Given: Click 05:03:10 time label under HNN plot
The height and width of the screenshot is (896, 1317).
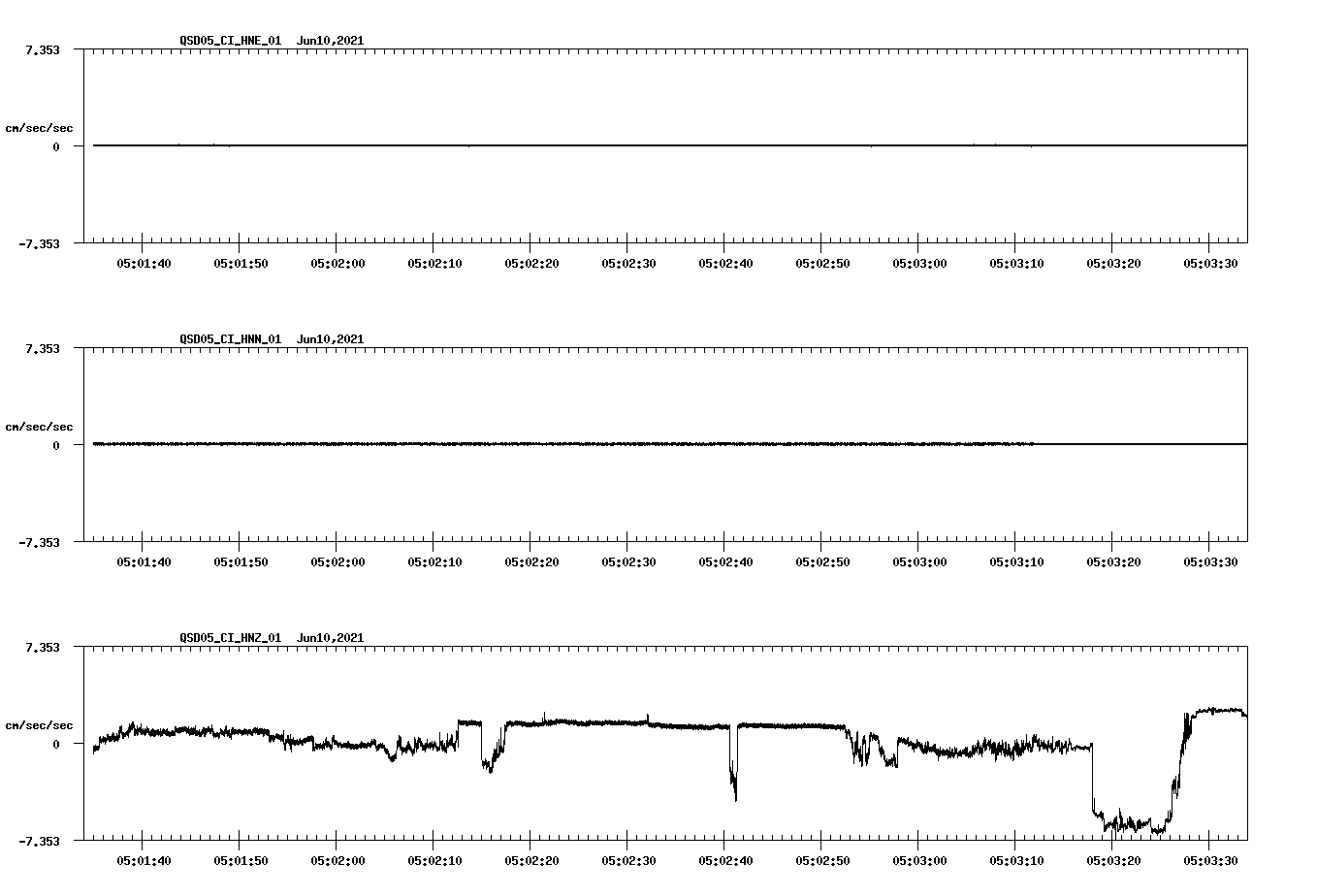Looking at the screenshot, I should [1016, 561].
